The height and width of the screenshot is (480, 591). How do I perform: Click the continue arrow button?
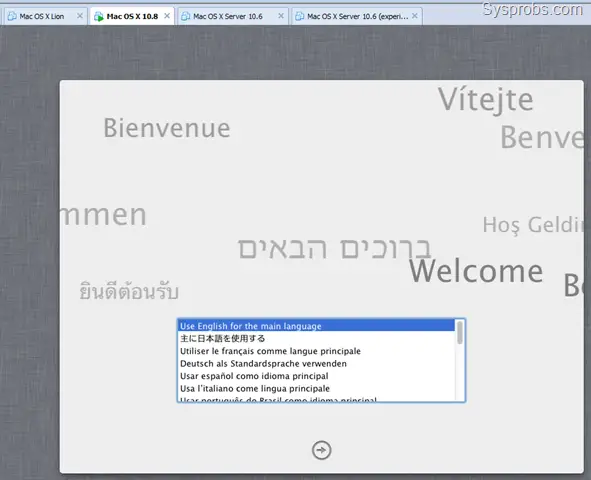pos(322,450)
